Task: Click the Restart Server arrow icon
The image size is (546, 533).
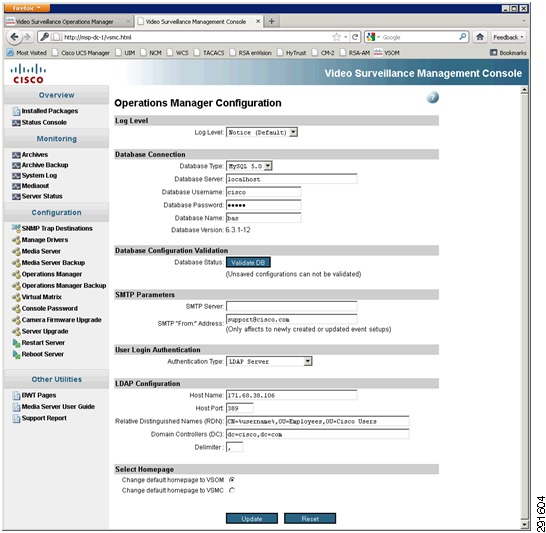Action: coord(16,343)
